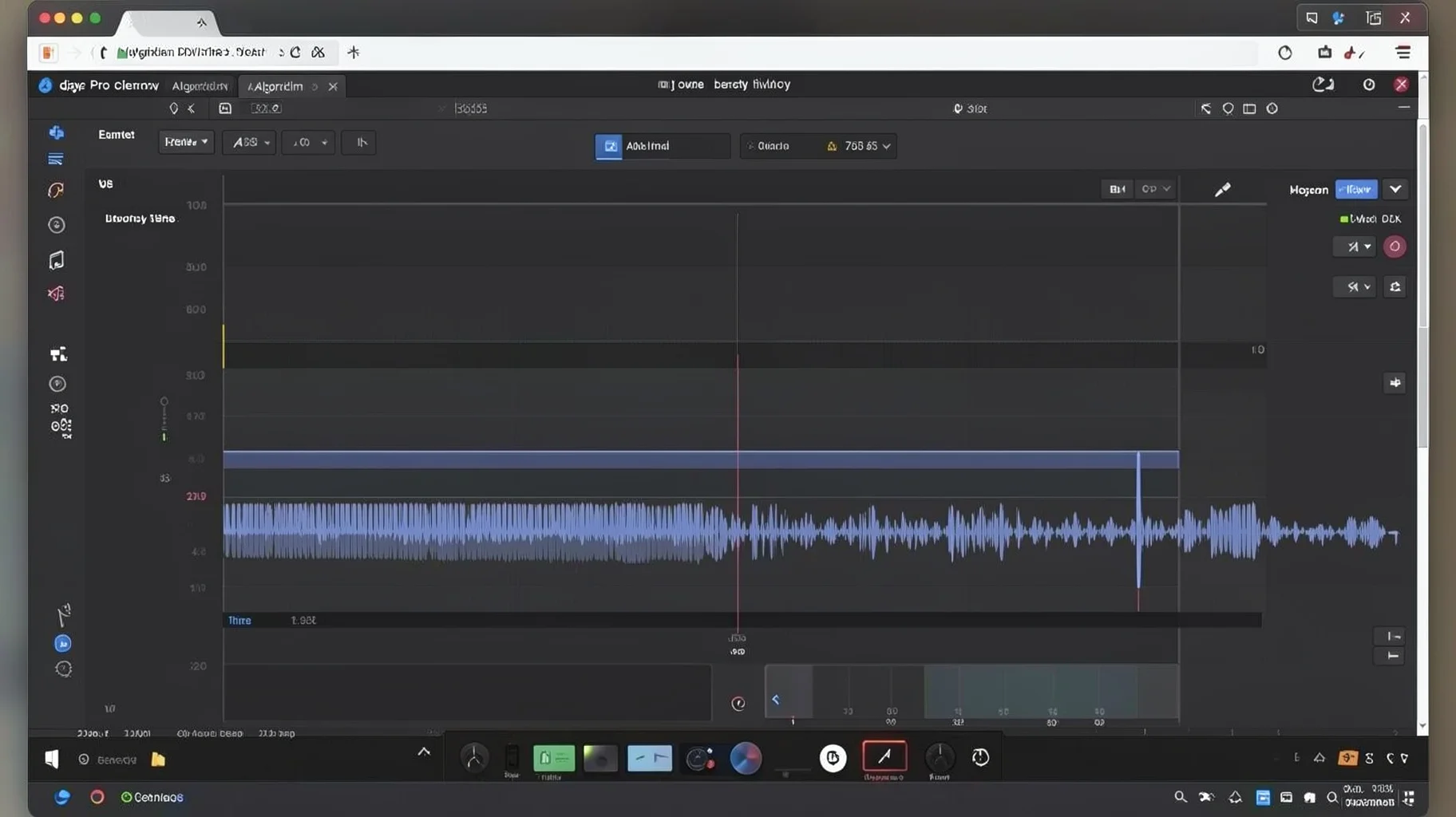Select the pencil edit tool above the timeline
Viewport: 1456px width, 817px height.
click(x=1222, y=189)
